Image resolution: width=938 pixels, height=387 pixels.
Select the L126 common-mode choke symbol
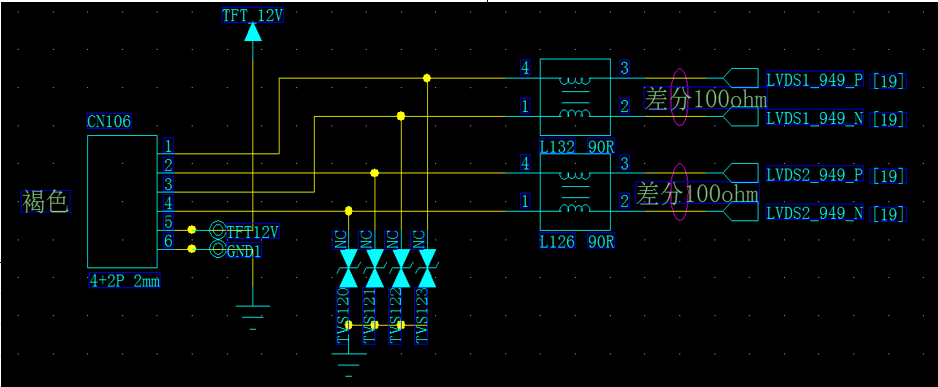point(575,193)
